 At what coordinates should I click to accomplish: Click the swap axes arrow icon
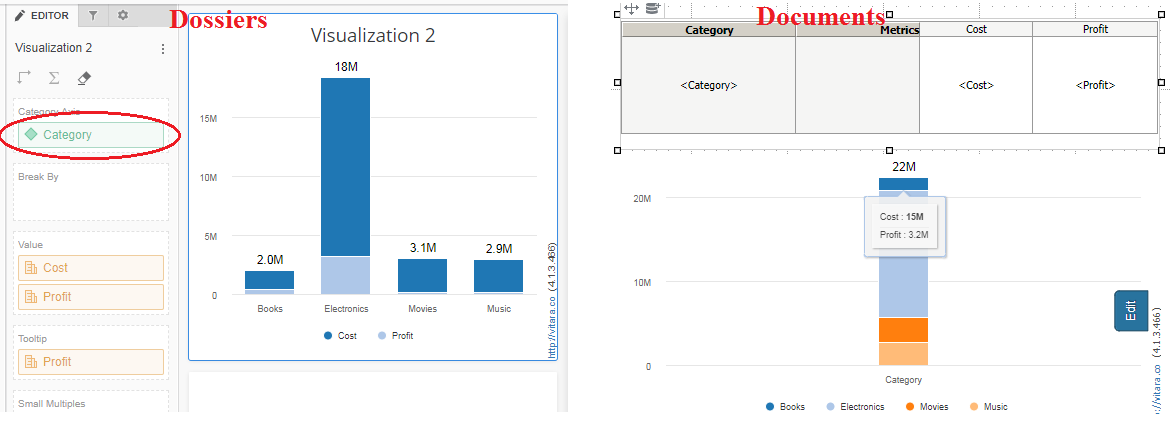coord(25,77)
